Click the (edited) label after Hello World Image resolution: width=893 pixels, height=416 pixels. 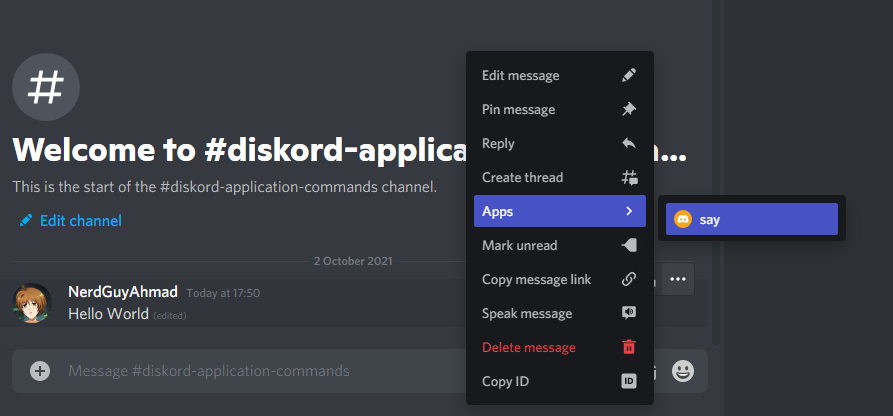click(x=170, y=315)
